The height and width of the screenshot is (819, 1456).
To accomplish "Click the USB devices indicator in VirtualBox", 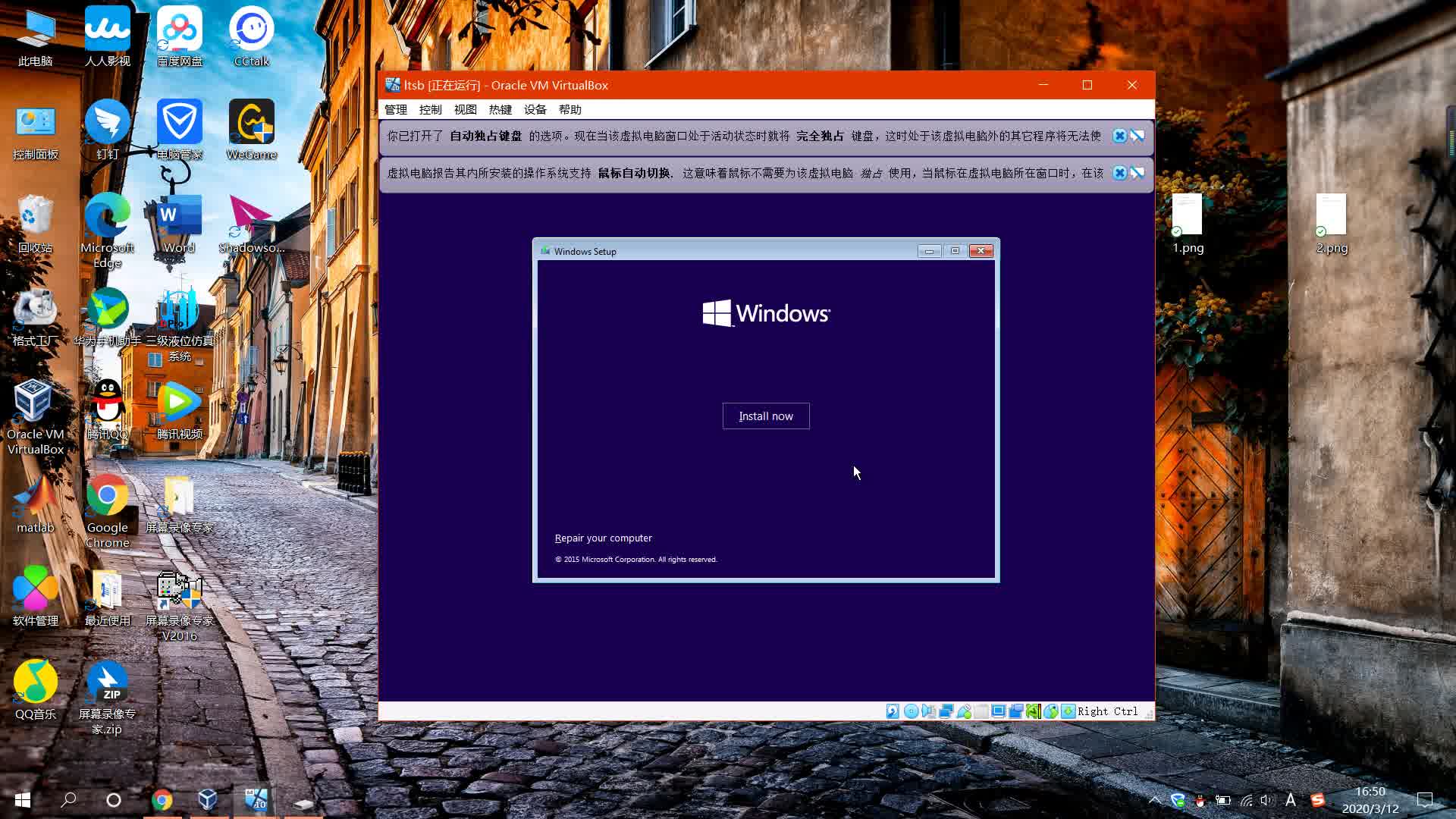I will [964, 711].
